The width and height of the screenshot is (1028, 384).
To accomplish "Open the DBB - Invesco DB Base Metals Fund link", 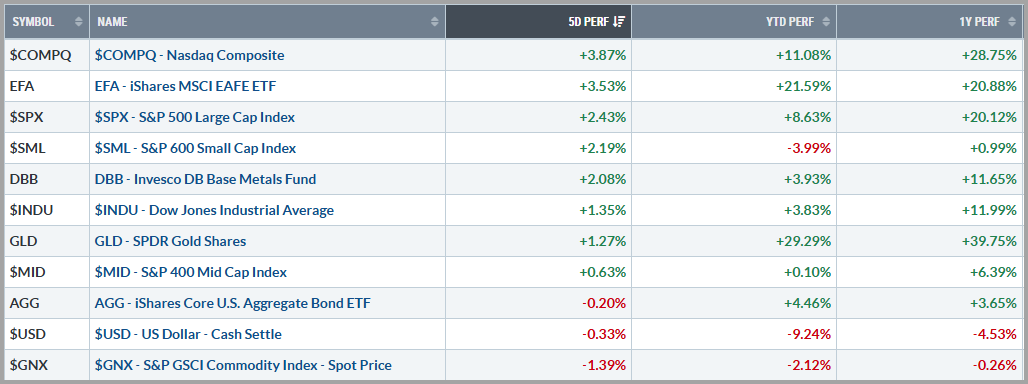I will coord(206,180).
